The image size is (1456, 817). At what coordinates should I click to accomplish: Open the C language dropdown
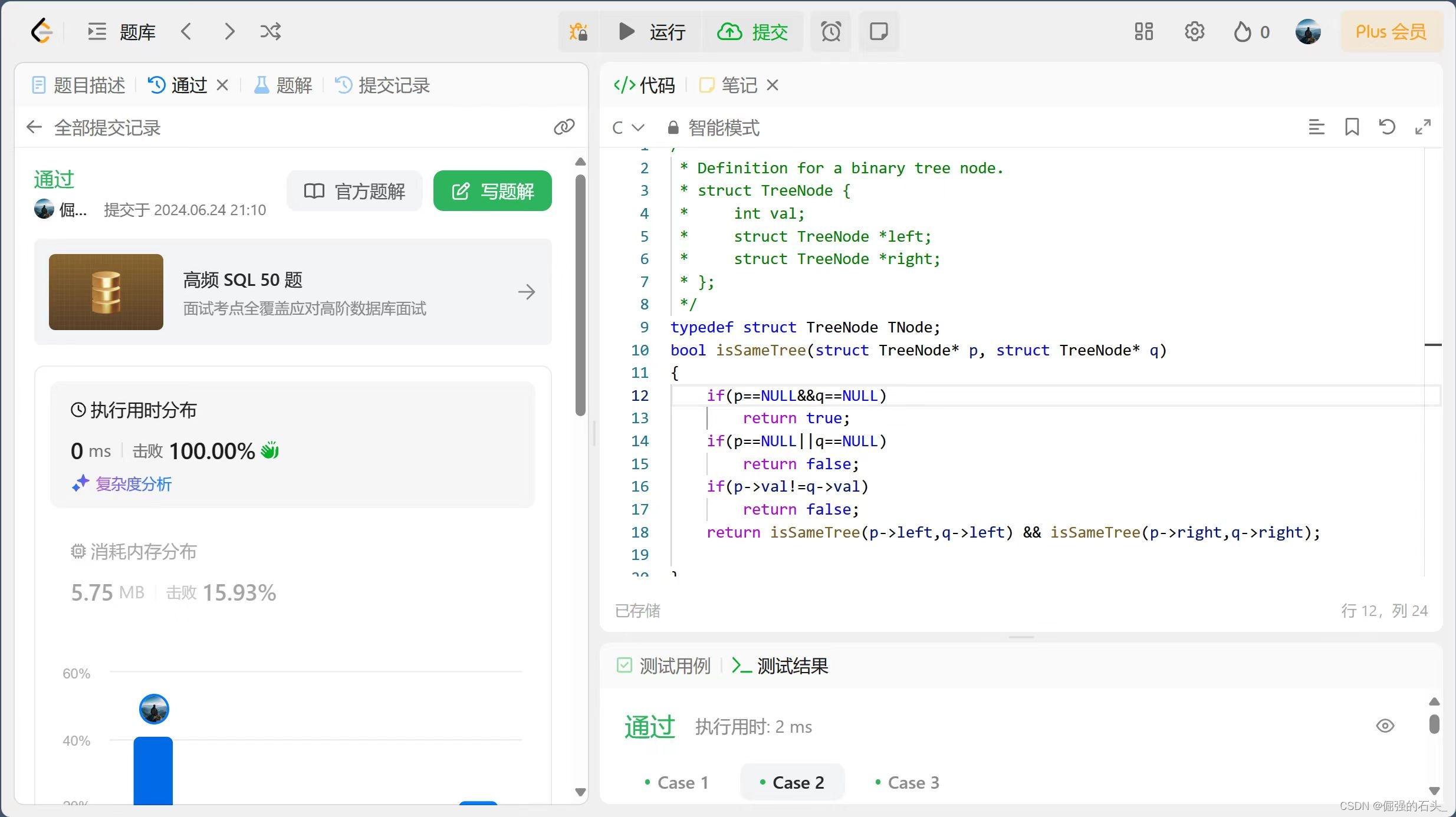[628, 127]
